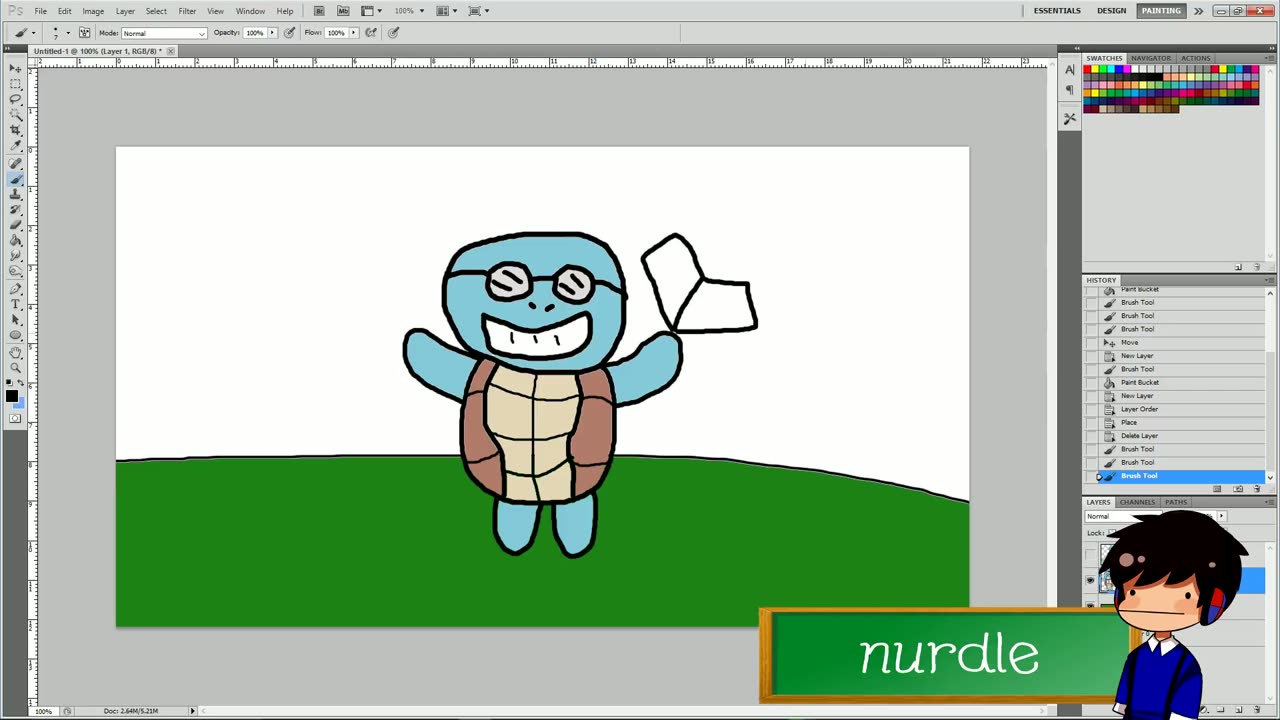The width and height of the screenshot is (1280, 720).
Task: Delete layer with Layers panel trash icon
Action: [1257, 710]
